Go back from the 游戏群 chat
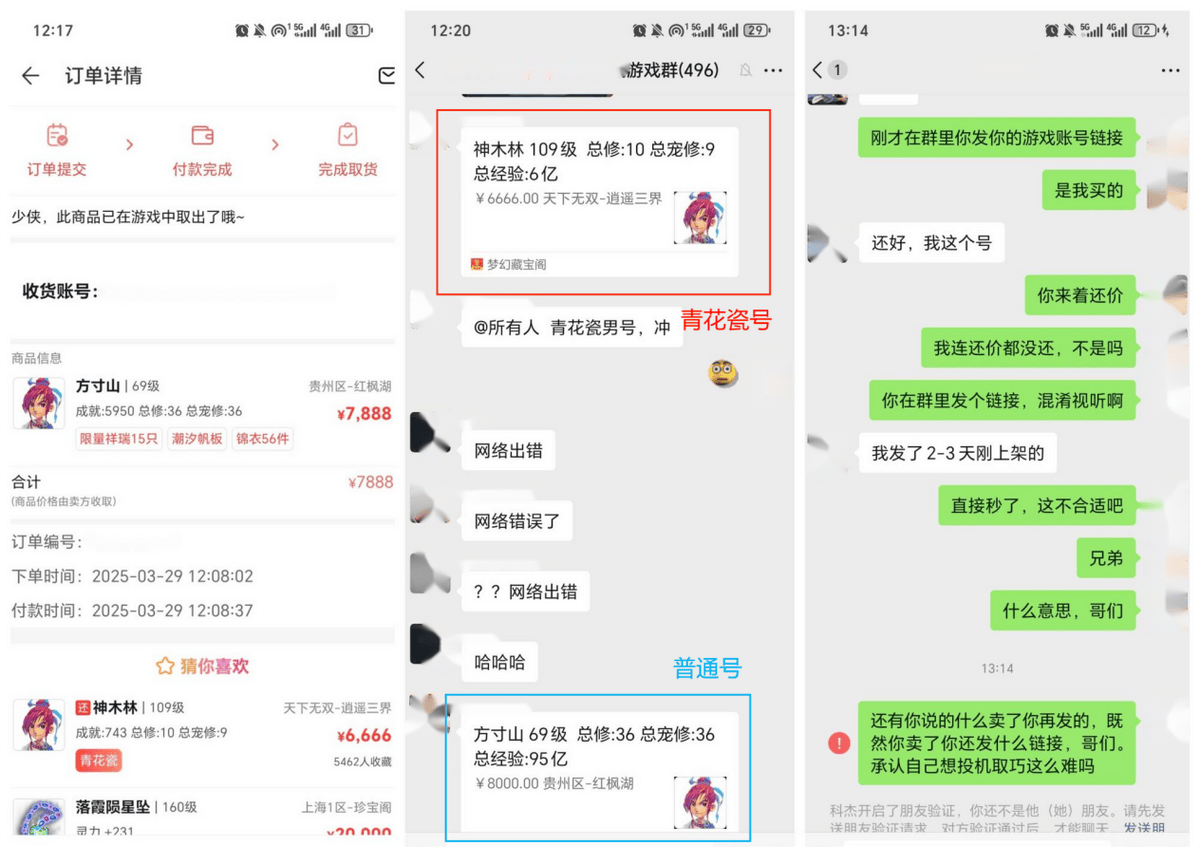 (420, 70)
